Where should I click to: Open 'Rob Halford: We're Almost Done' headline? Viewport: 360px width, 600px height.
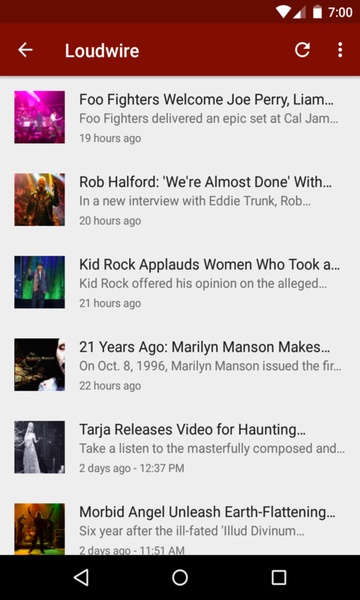205,182
